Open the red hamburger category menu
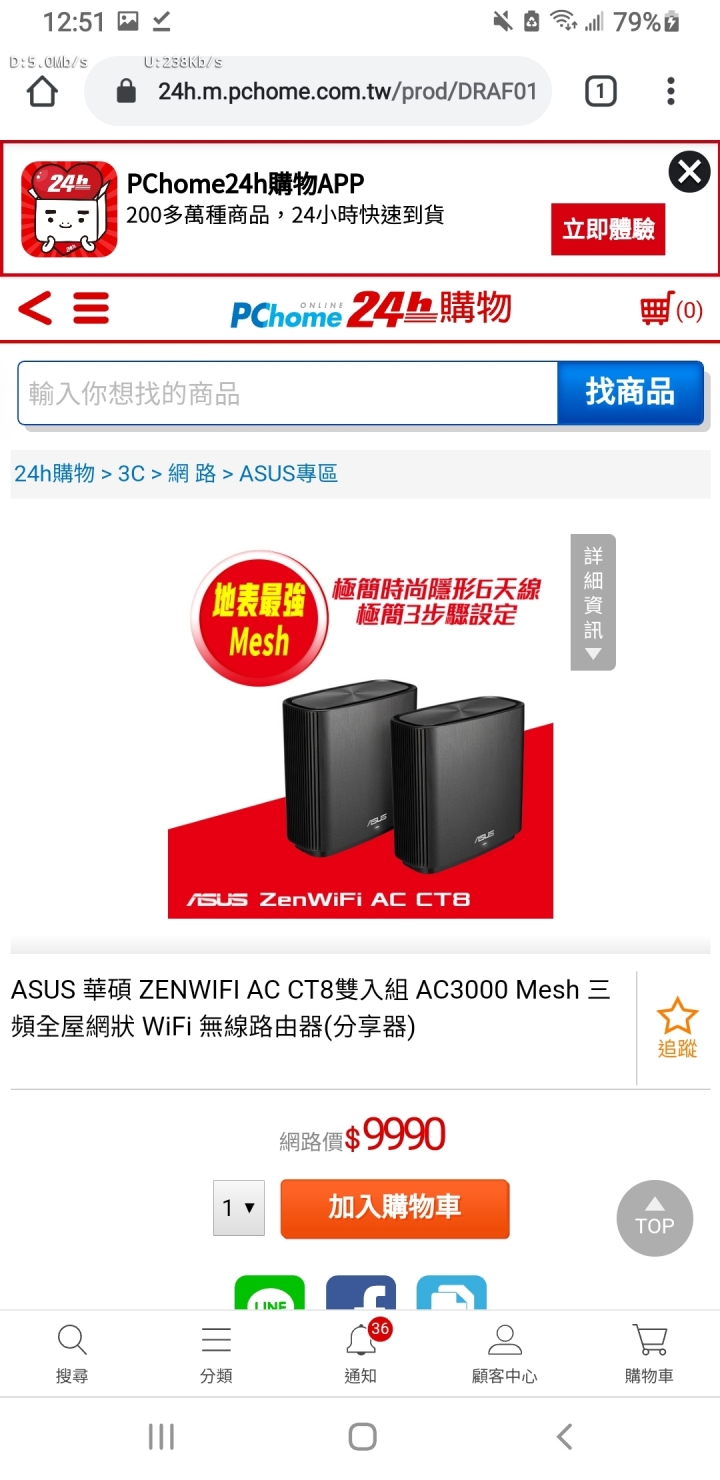 click(x=91, y=308)
